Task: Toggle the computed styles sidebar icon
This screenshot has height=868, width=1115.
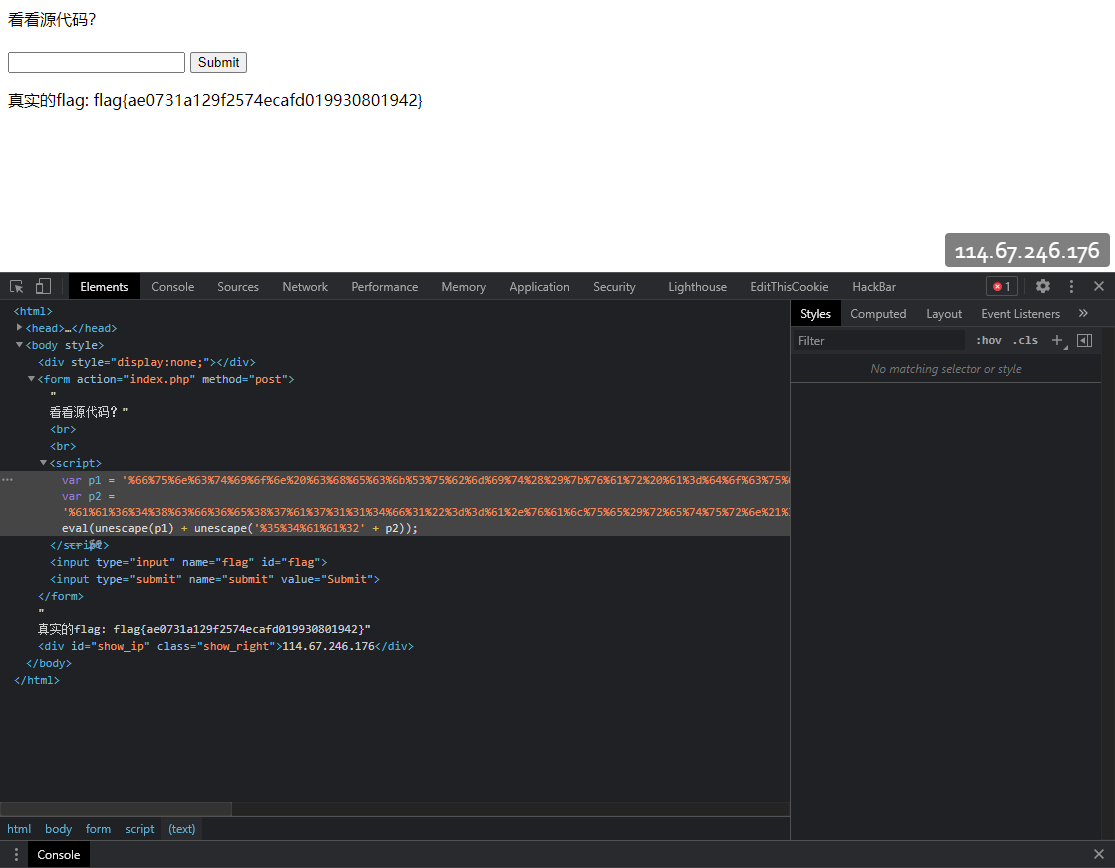Action: (x=1084, y=341)
